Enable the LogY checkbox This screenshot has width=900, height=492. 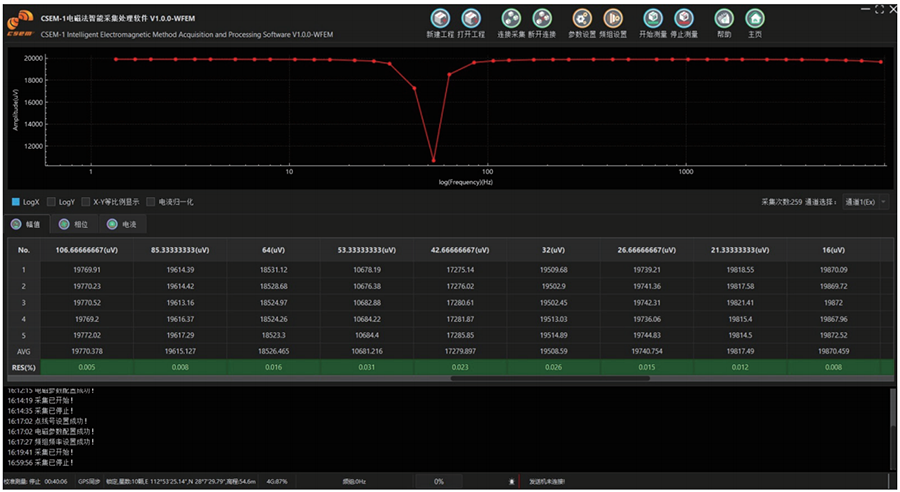point(52,202)
